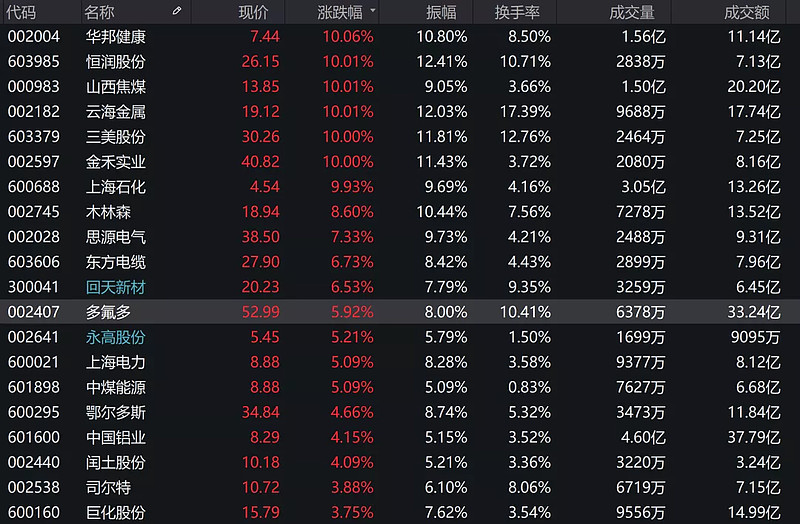Click change value 10.06%
Viewport: 800px width, 524px height.
pyautogui.click(x=348, y=37)
